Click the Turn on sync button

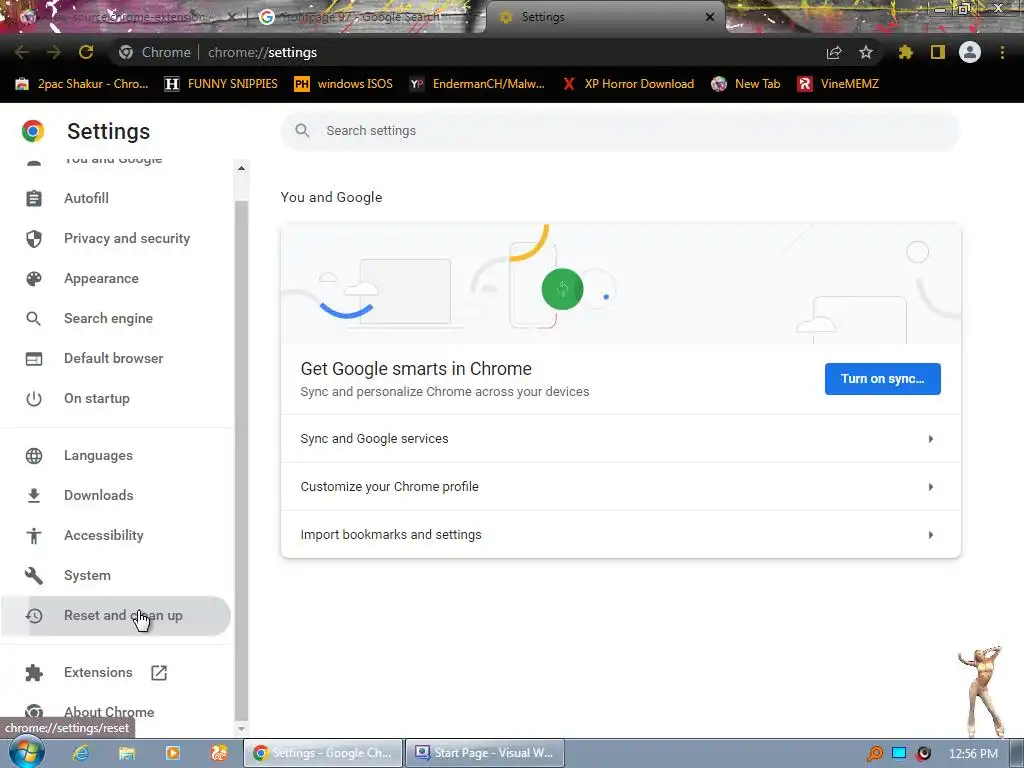click(x=882, y=379)
